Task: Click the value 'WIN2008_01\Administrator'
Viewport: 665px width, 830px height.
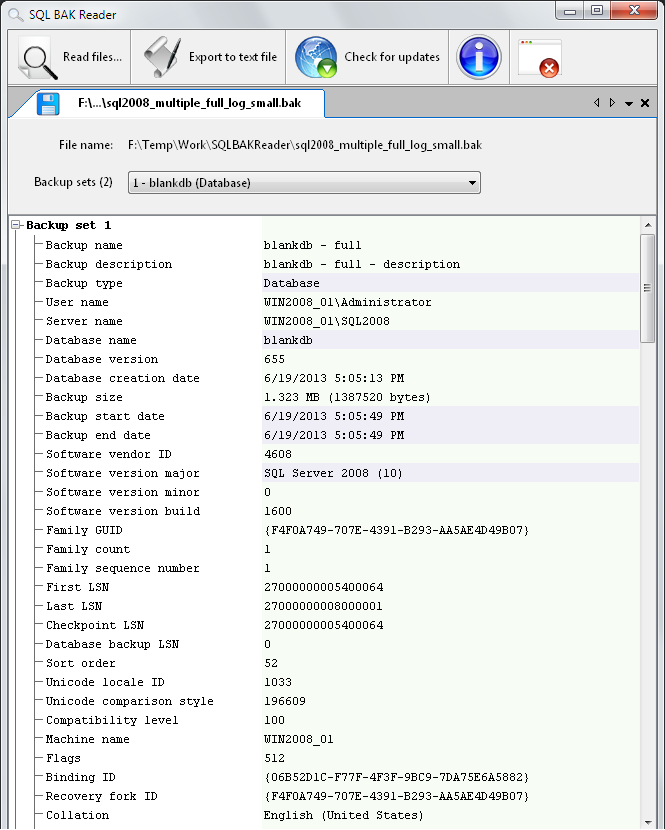Action: [347, 302]
